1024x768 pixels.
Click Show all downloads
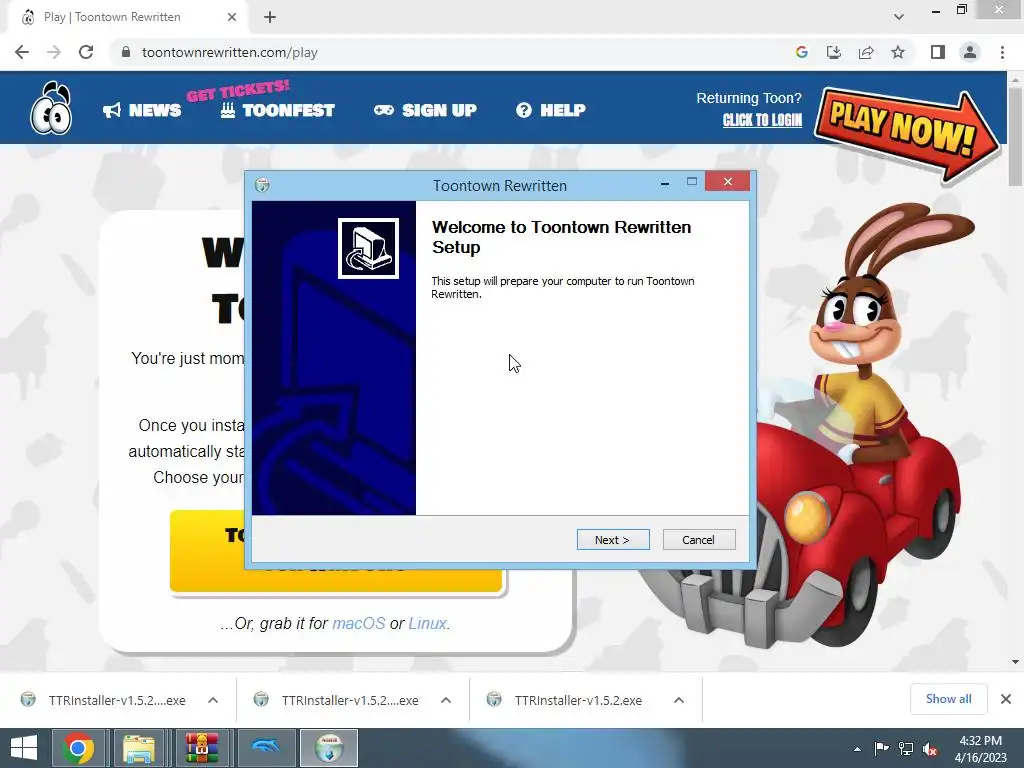click(948, 699)
